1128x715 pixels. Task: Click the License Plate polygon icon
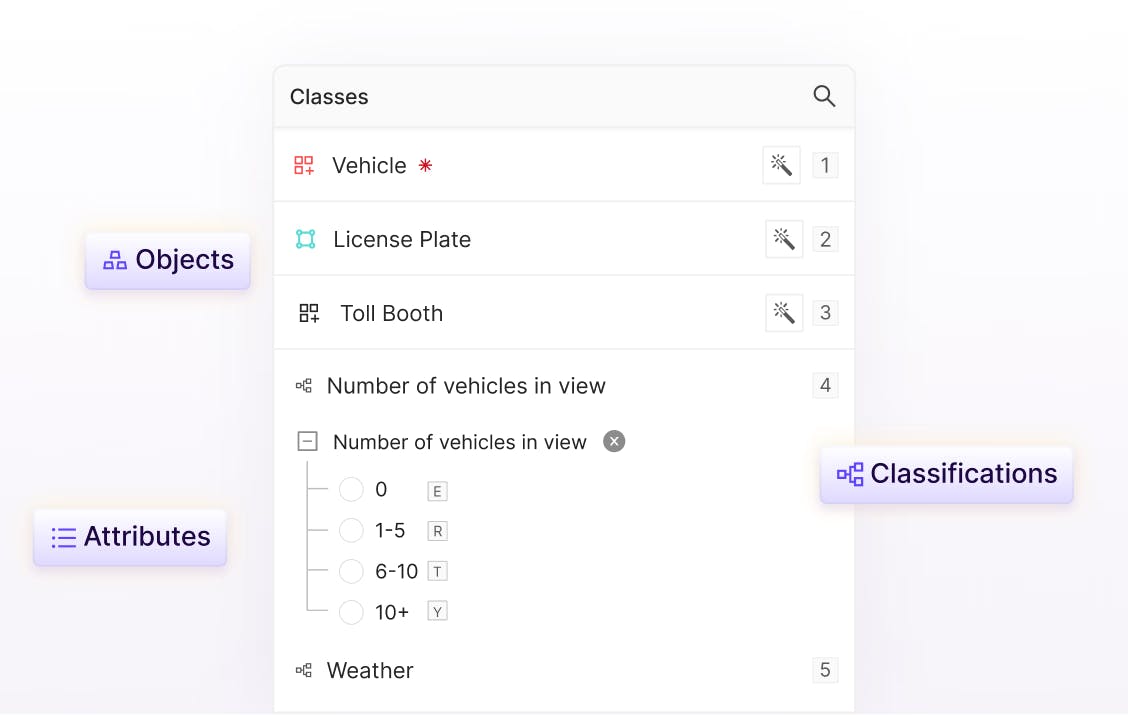305,239
